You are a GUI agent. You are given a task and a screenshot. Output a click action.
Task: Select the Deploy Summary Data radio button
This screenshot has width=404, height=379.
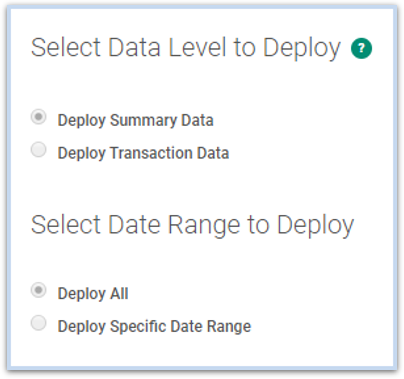(x=39, y=117)
